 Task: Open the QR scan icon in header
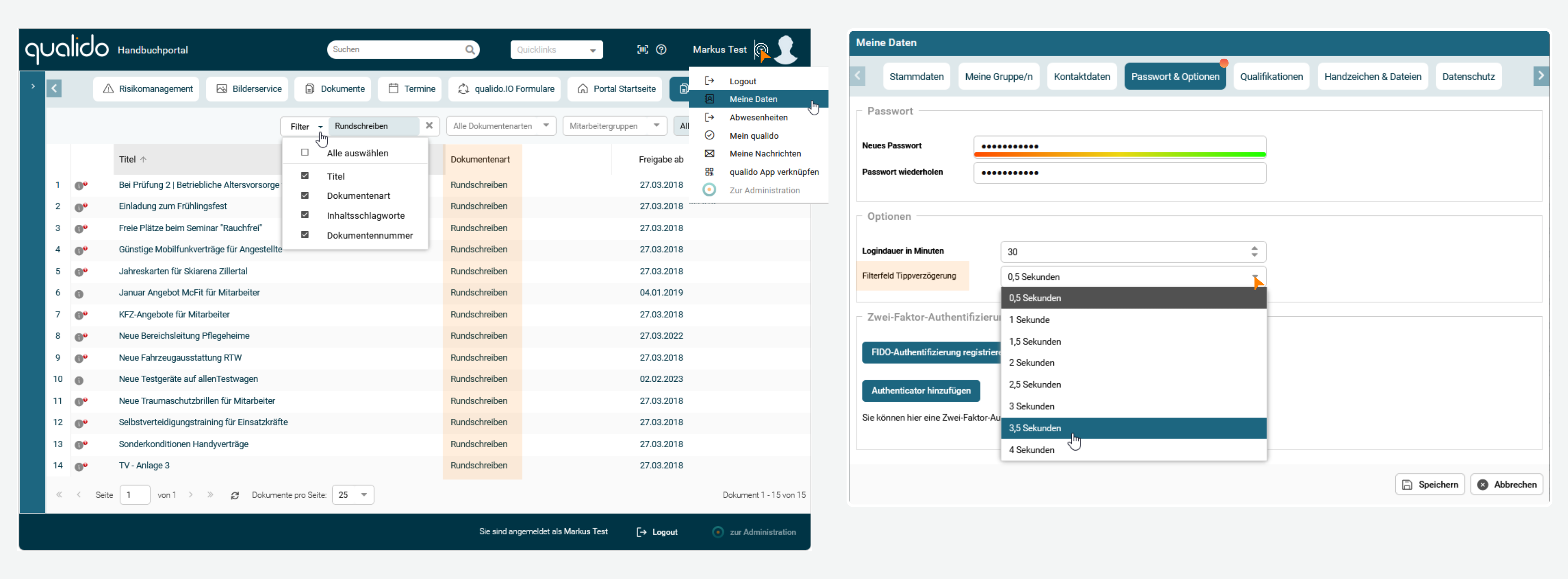(642, 50)
